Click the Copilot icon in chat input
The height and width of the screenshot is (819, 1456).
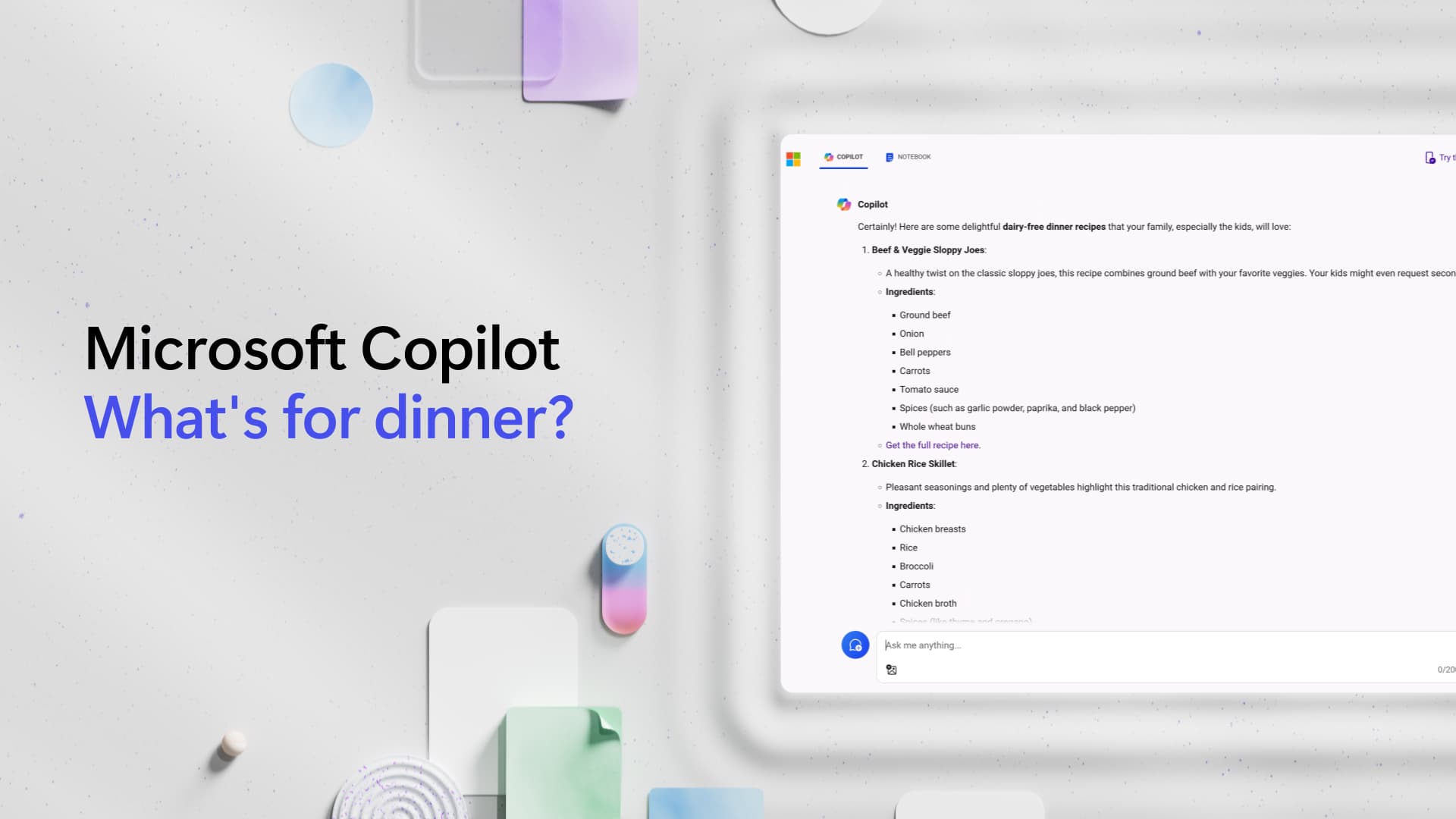coord(856,645)
